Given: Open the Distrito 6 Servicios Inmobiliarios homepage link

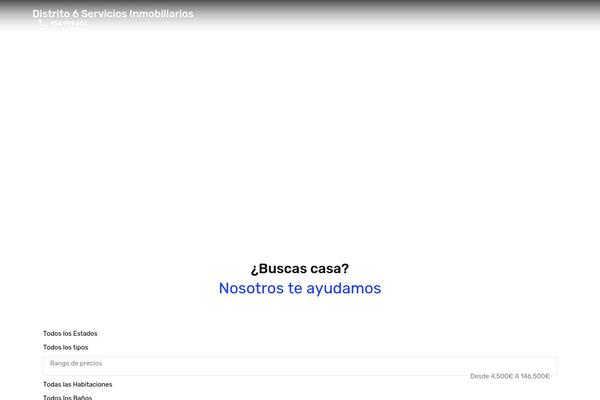Looking at the screenshot, I should pos(113,14).
